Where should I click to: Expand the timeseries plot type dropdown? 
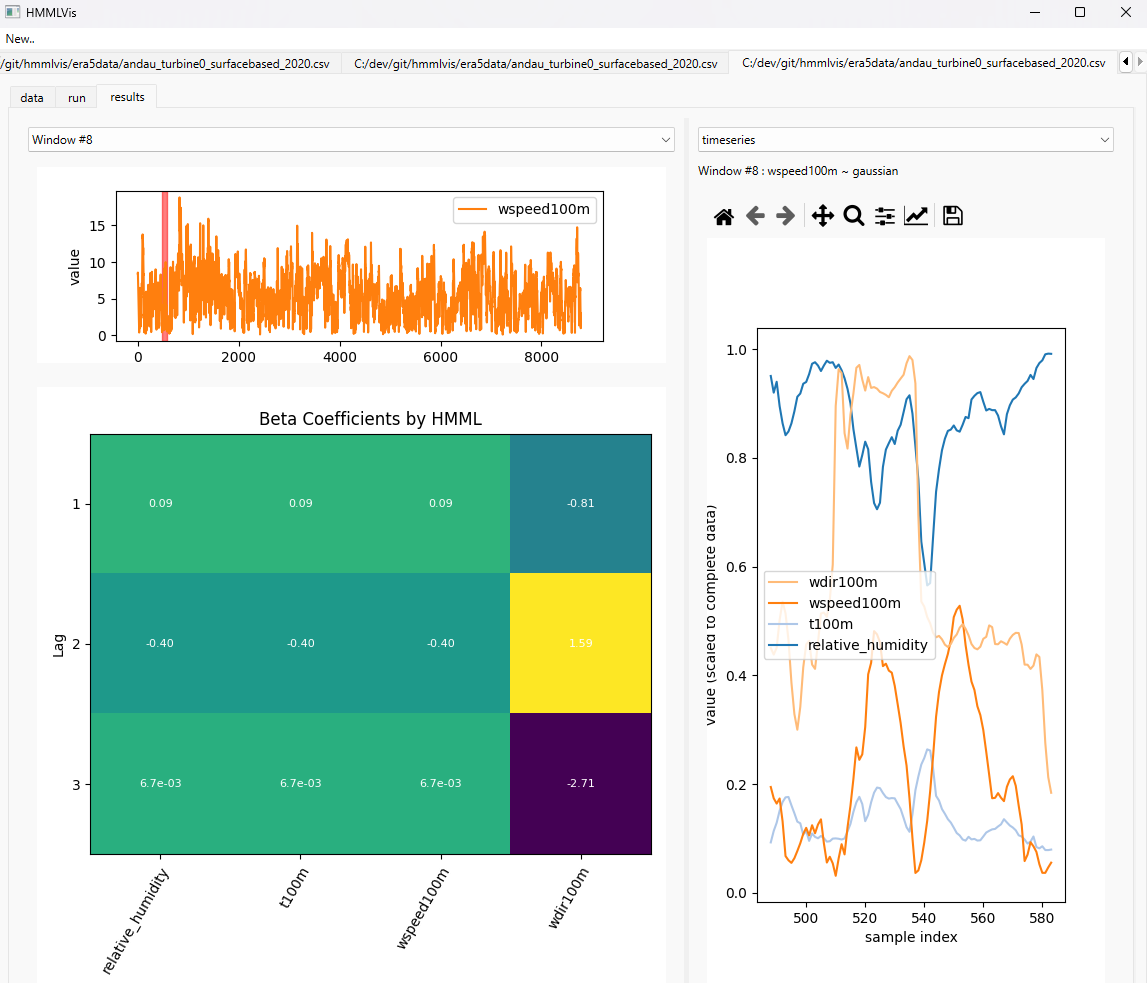pos(905,140)
